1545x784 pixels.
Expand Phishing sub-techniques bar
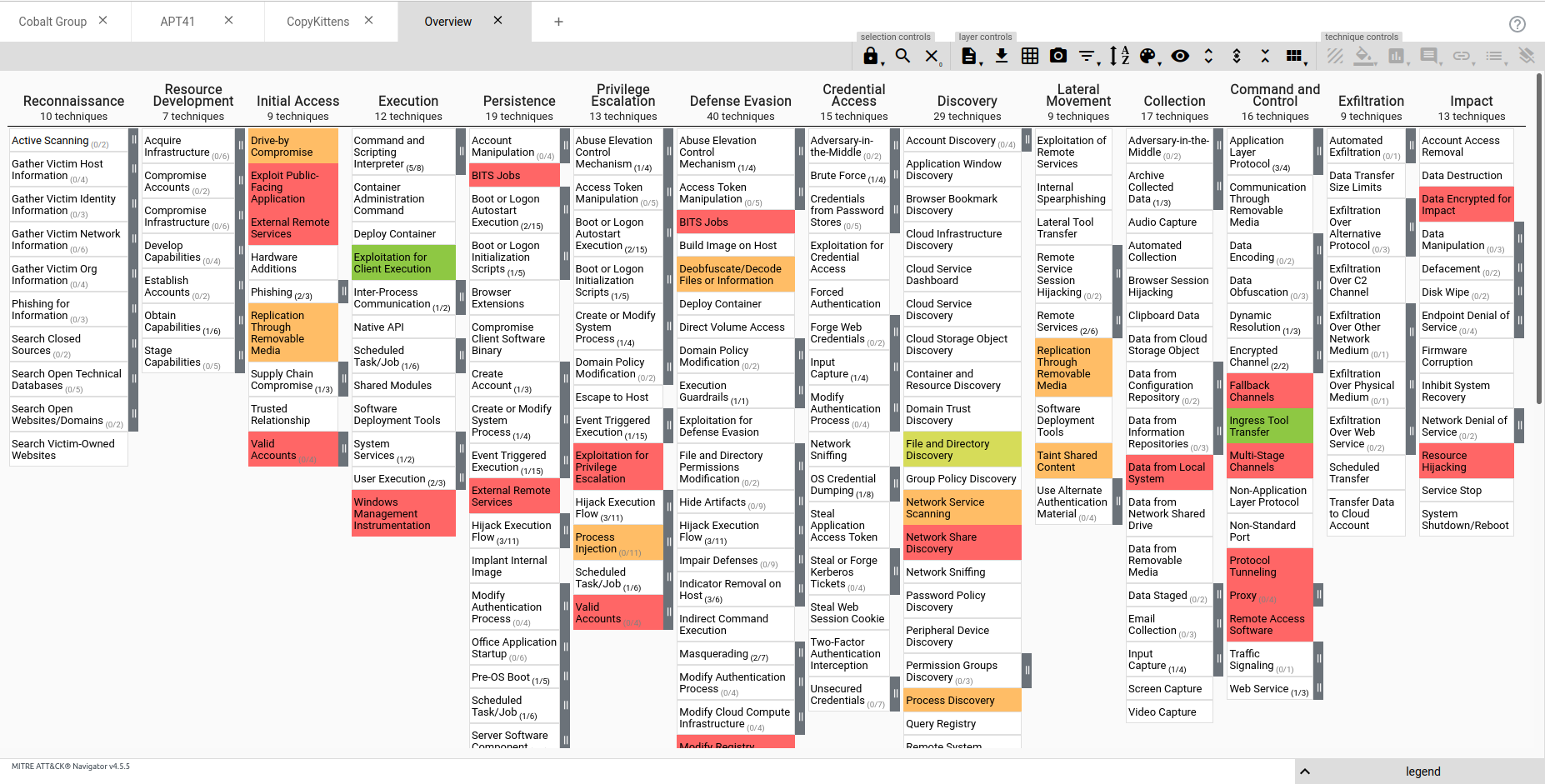tap(343, 292)
